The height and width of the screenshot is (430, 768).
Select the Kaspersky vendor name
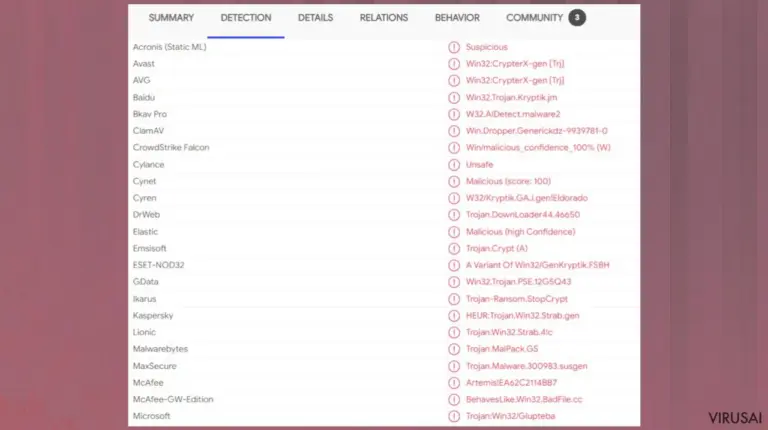[x=153, y=315]
